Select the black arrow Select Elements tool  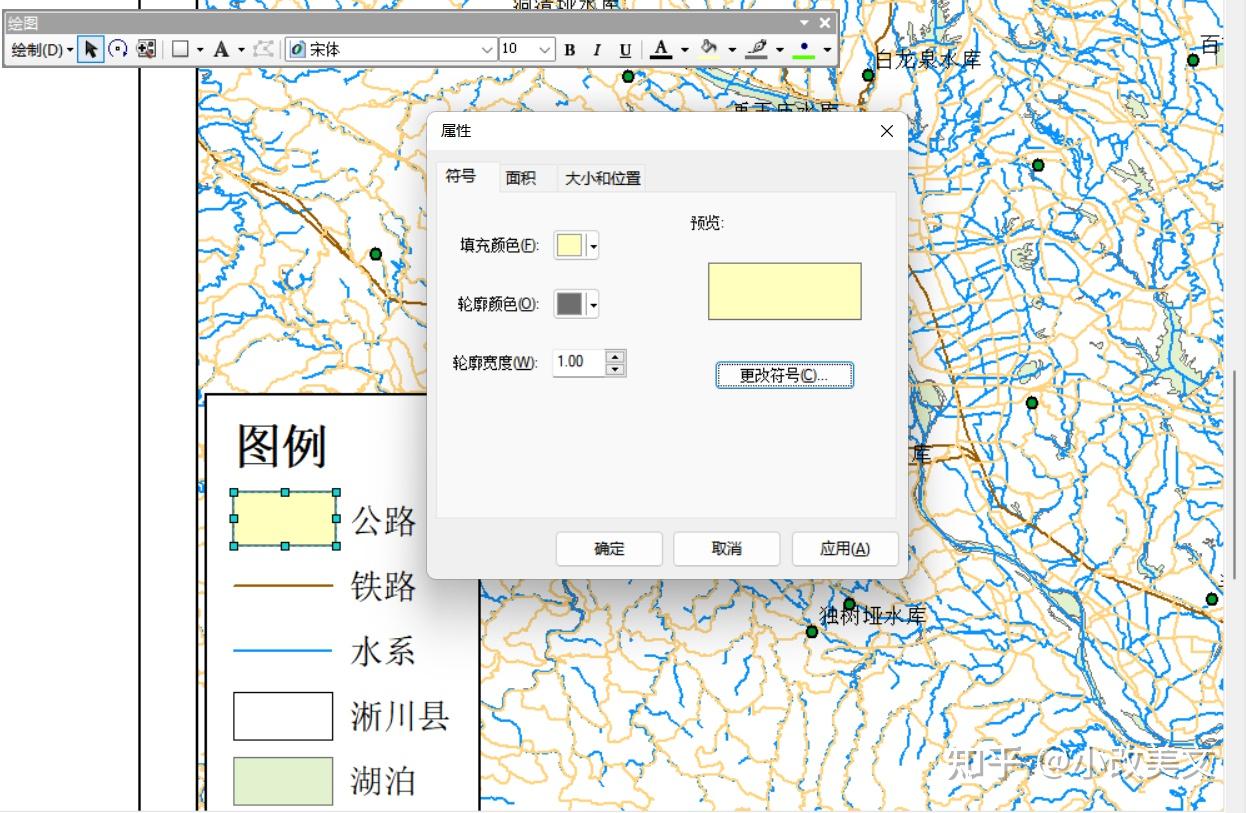coord(91,48)
